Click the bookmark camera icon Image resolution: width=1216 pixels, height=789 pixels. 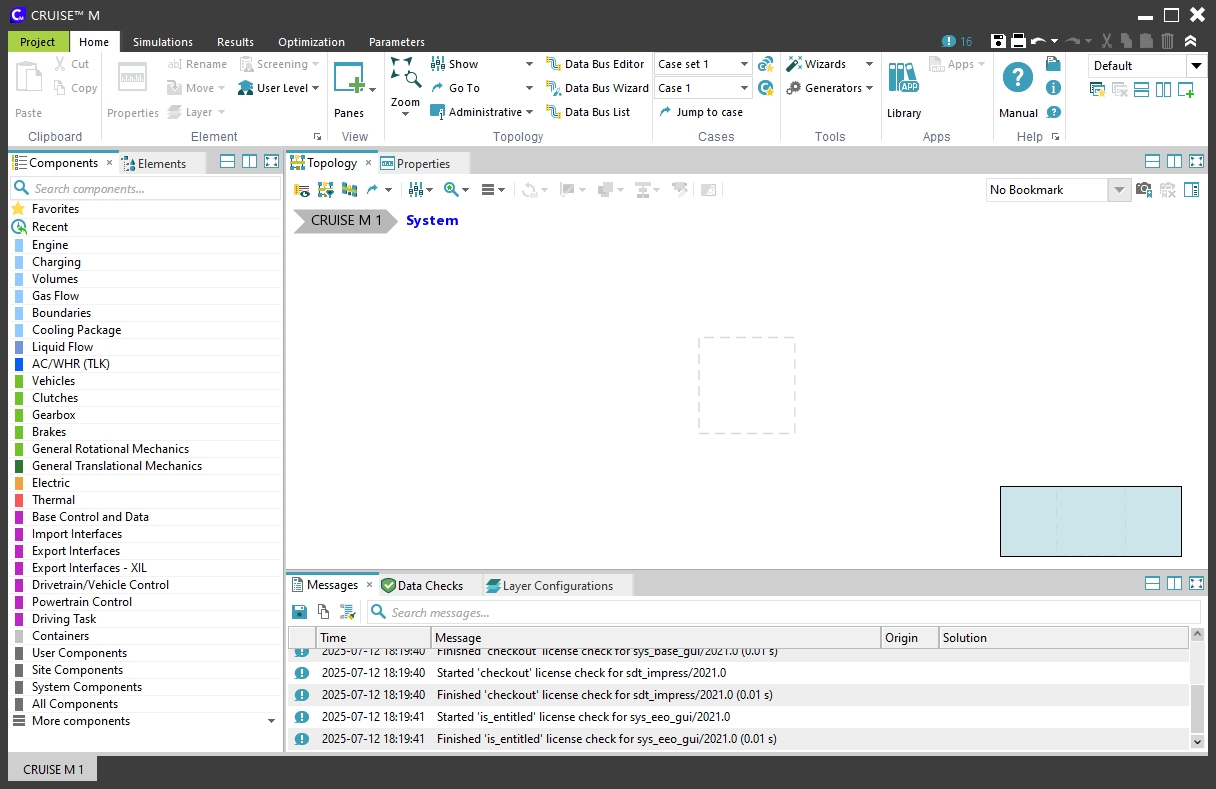point(1144,190)
